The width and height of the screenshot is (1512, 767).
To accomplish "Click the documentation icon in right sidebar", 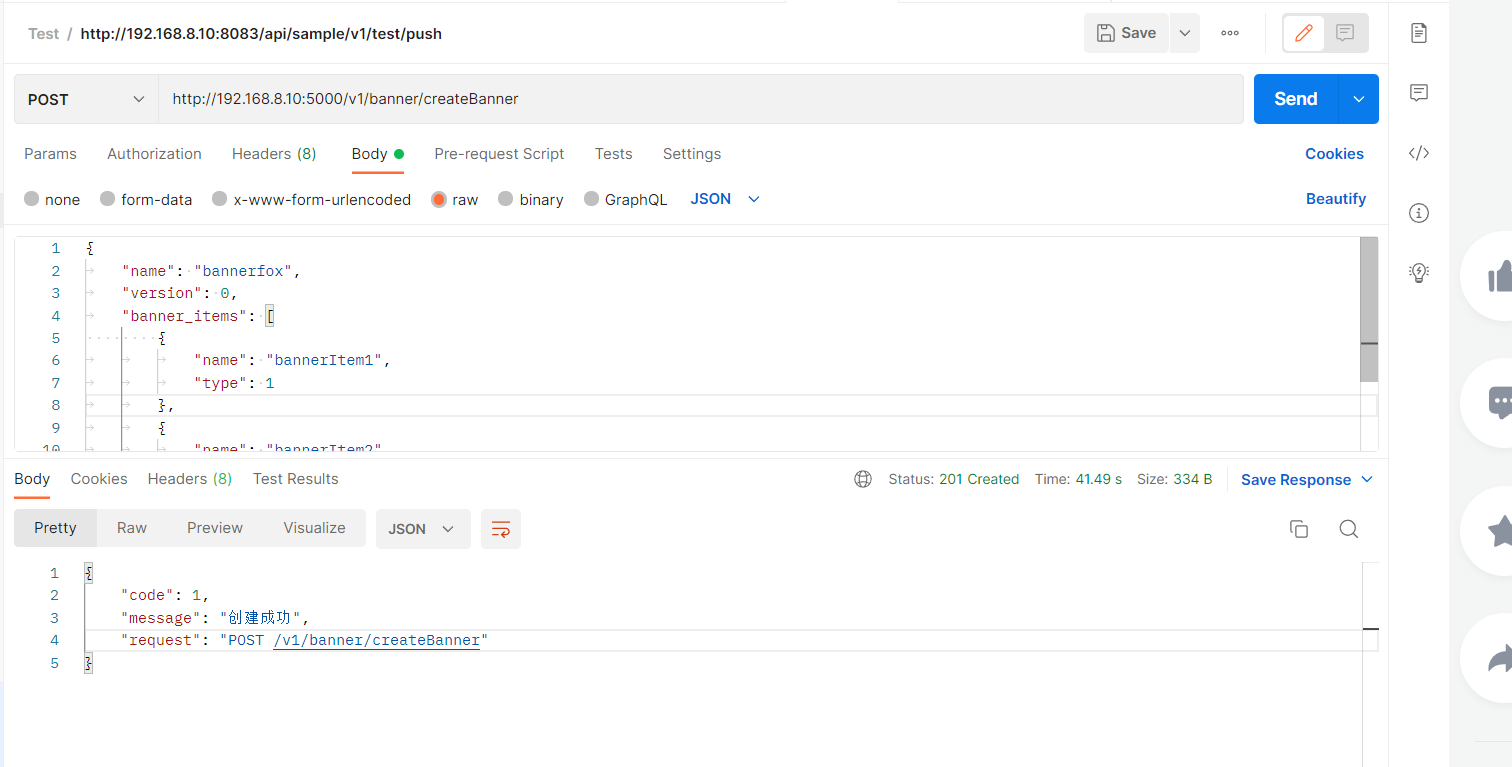I will (1418, 33).
